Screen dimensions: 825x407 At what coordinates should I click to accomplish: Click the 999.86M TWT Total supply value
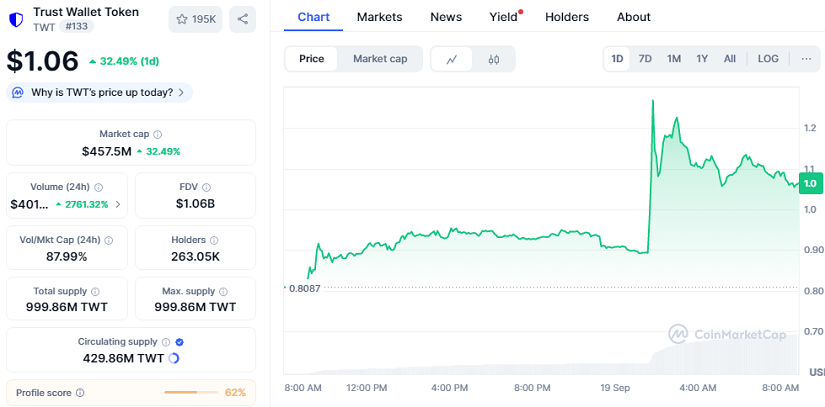point(67,307)
